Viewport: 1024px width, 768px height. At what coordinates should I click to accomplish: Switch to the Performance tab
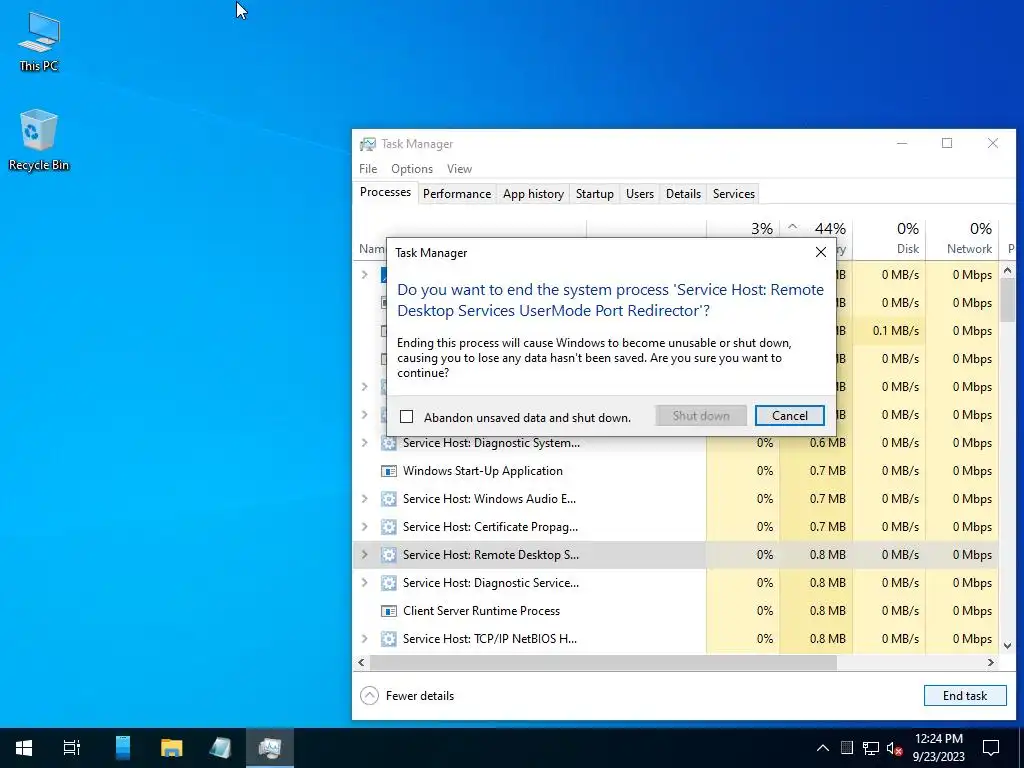point(456,194)
